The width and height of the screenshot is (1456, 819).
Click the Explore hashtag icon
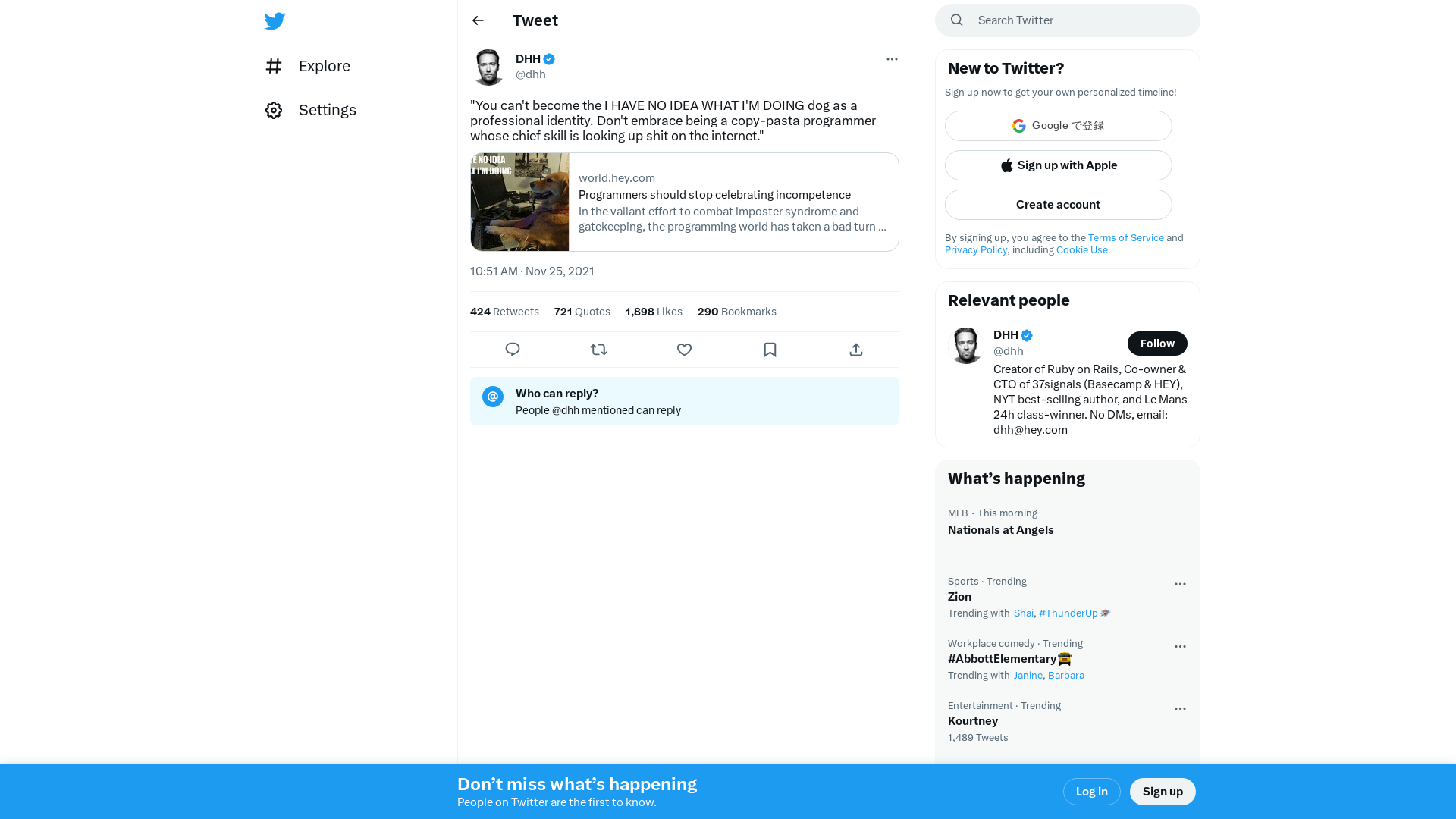[274, 66]
